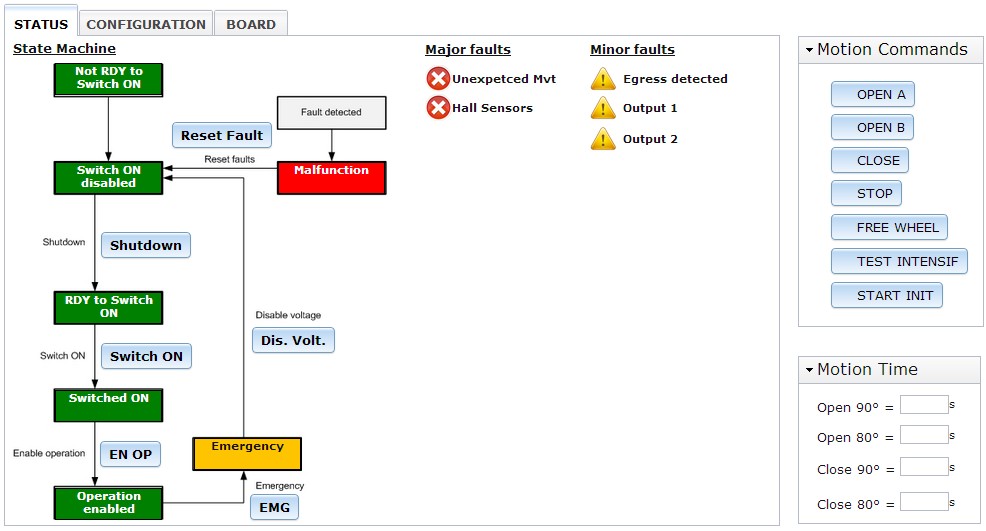The width and height of the screenshot is (986, 531).
Task: Trigger the EMG emergency button
Action: tap(274, 507)
